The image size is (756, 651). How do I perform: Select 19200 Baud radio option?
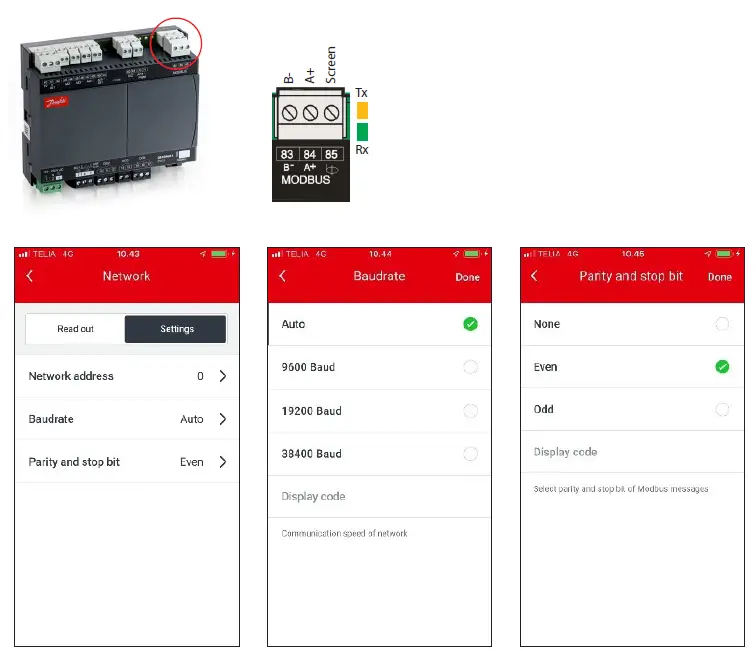tap(470, 411)
